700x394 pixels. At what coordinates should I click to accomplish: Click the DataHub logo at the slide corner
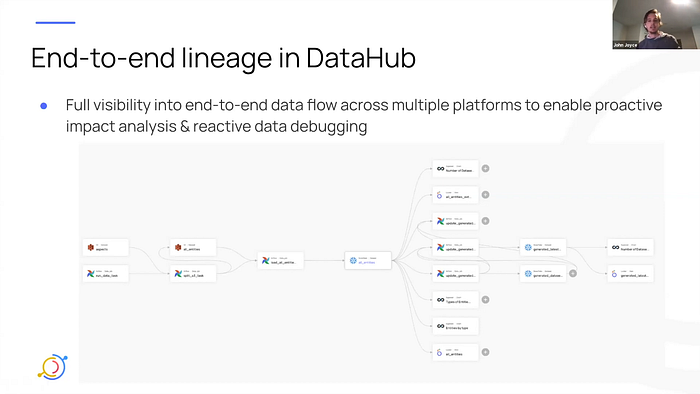pos(53,367)
